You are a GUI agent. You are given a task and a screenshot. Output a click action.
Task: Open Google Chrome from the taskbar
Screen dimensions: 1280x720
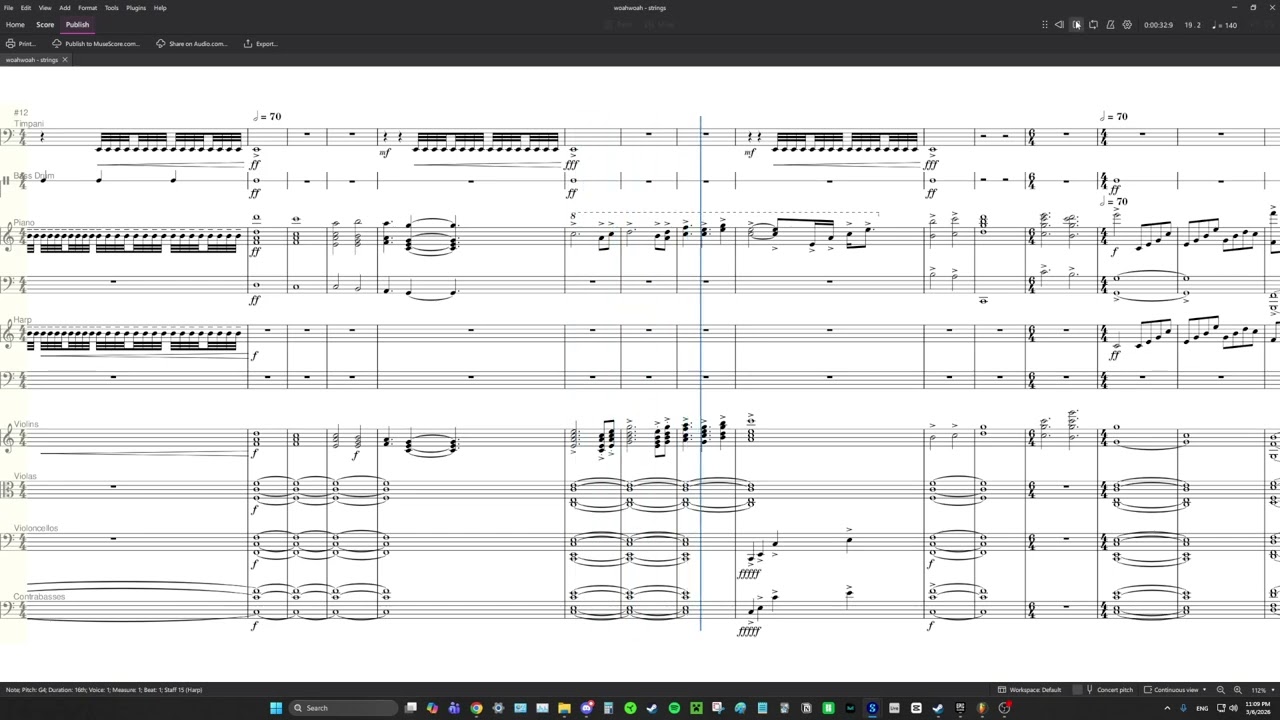coord(476,708)
